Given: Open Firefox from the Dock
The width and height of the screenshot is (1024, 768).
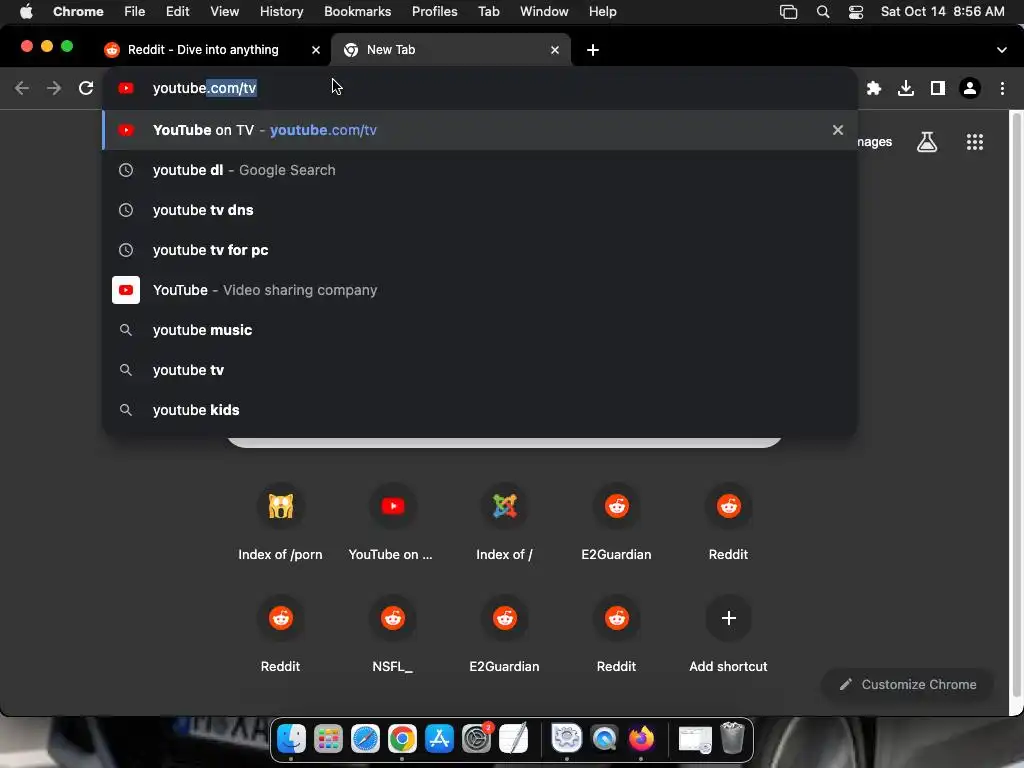Looking at the screenshot, I should tap(641, 739).
